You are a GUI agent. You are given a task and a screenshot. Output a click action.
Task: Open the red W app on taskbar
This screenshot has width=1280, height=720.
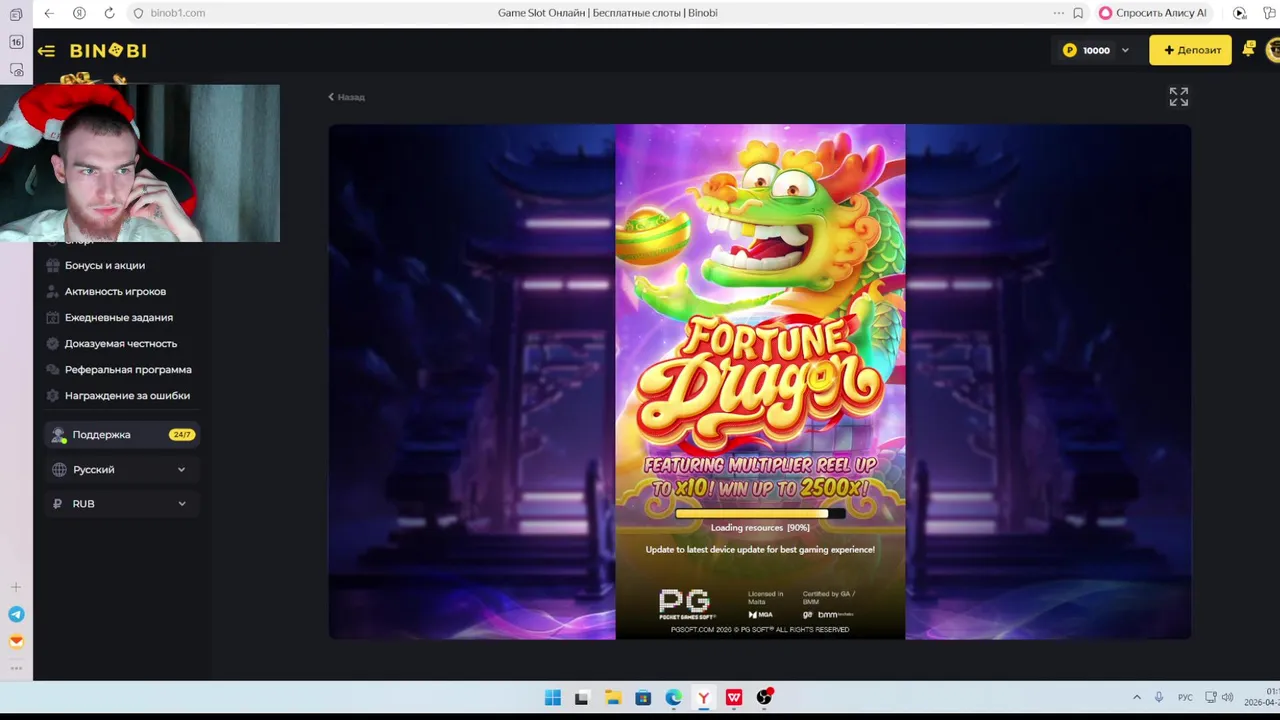point(734,698)
